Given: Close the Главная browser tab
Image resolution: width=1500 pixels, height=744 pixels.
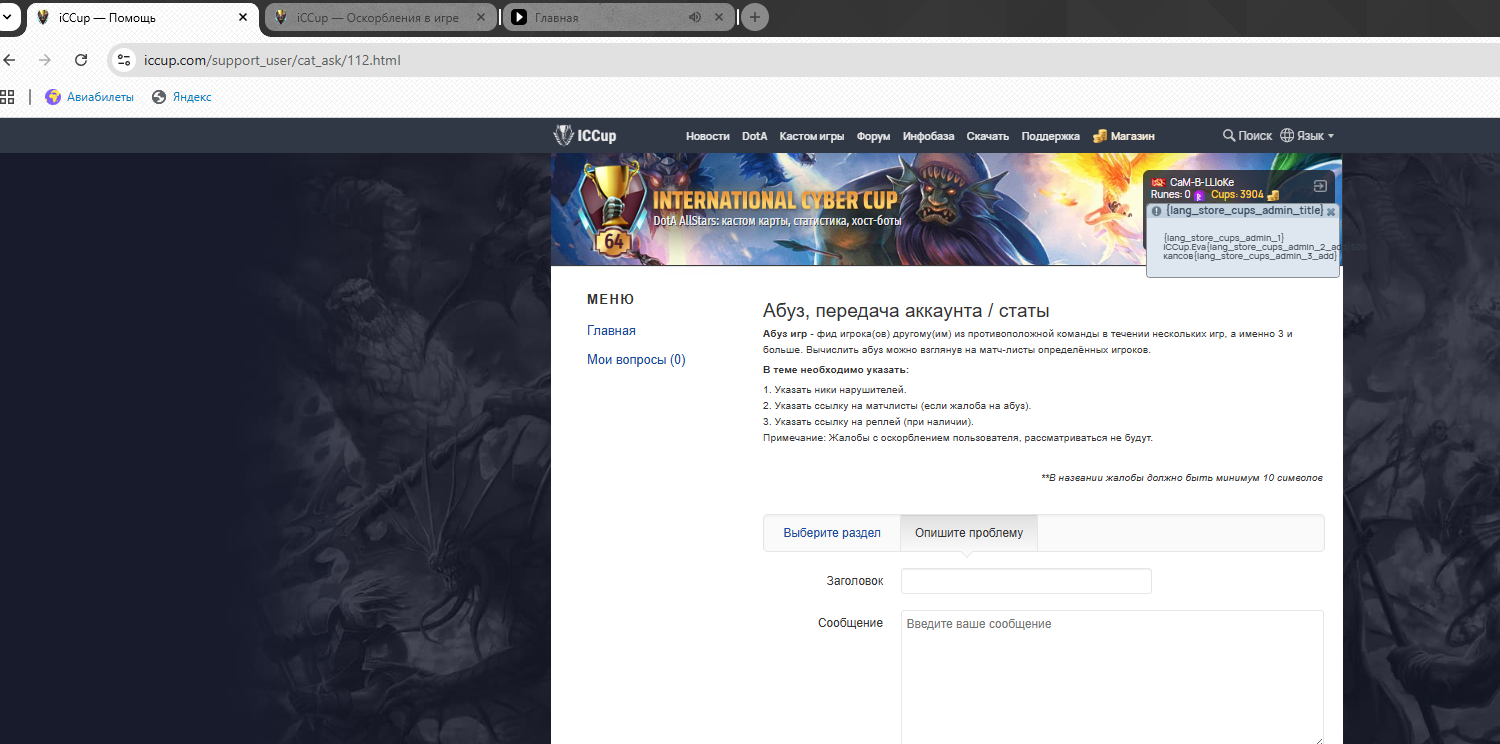Looking at the screenshot, I should point(720,17).
